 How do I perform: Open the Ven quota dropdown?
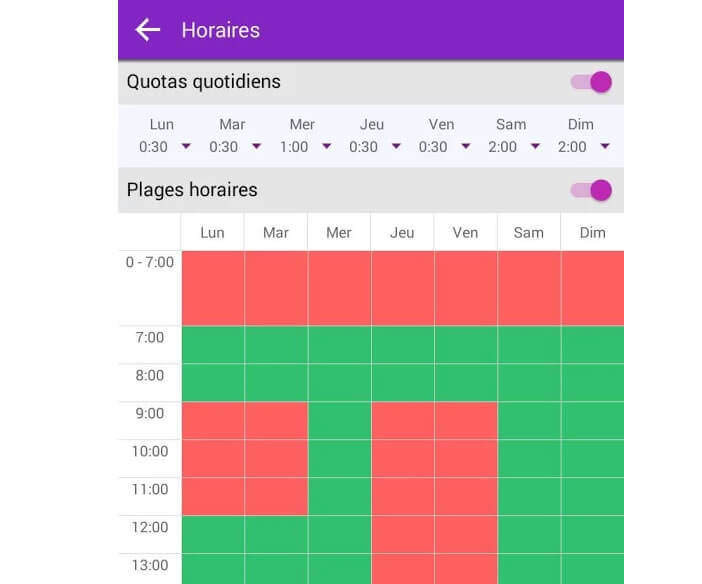[x=446, y=147]
